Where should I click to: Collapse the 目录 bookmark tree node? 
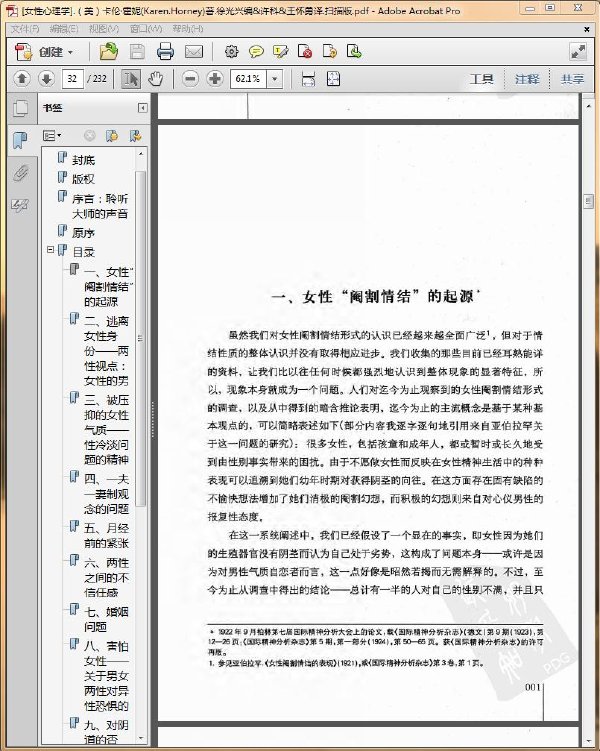50,250
